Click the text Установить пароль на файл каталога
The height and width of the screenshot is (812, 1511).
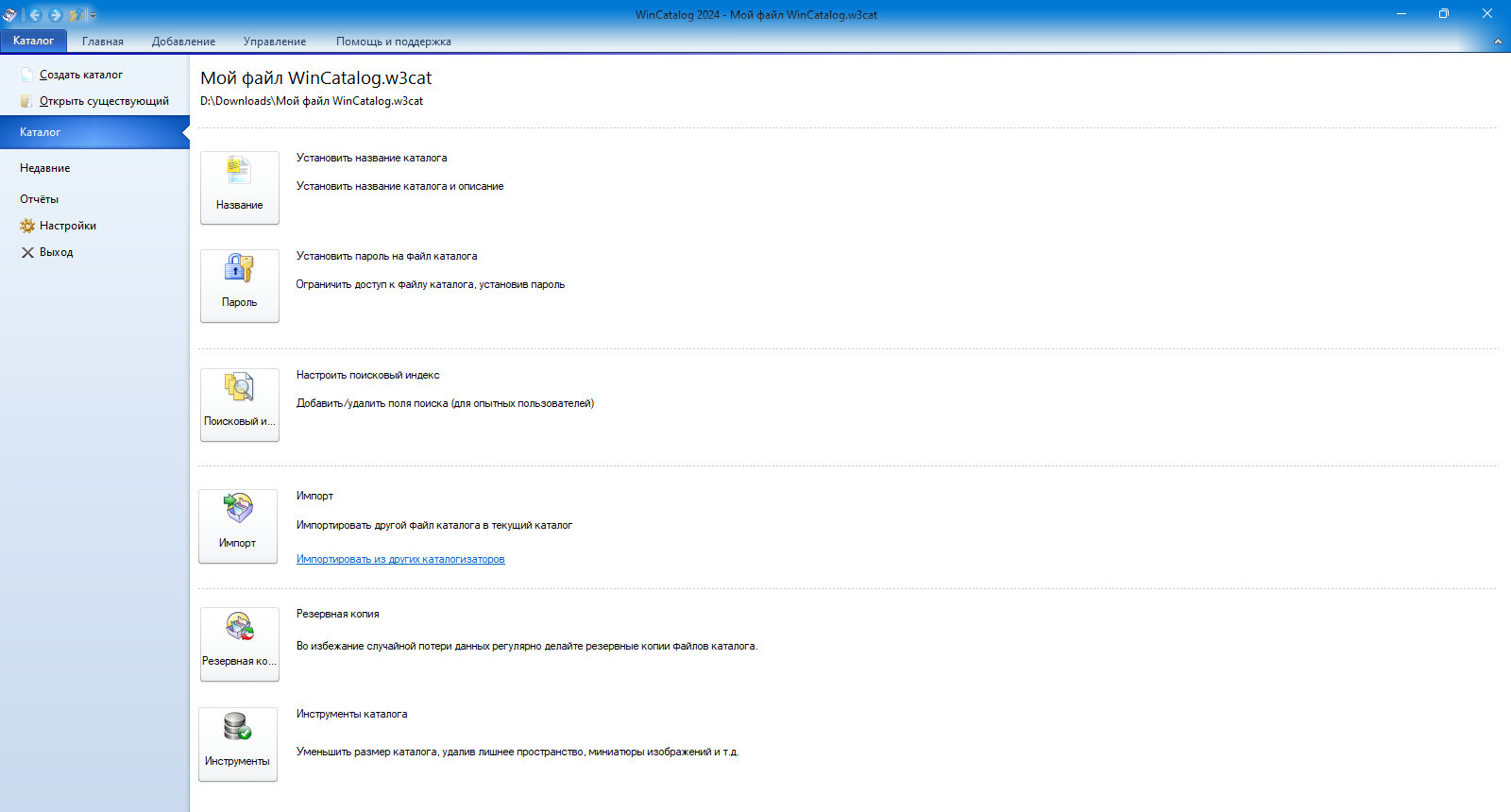click(387, 256)
